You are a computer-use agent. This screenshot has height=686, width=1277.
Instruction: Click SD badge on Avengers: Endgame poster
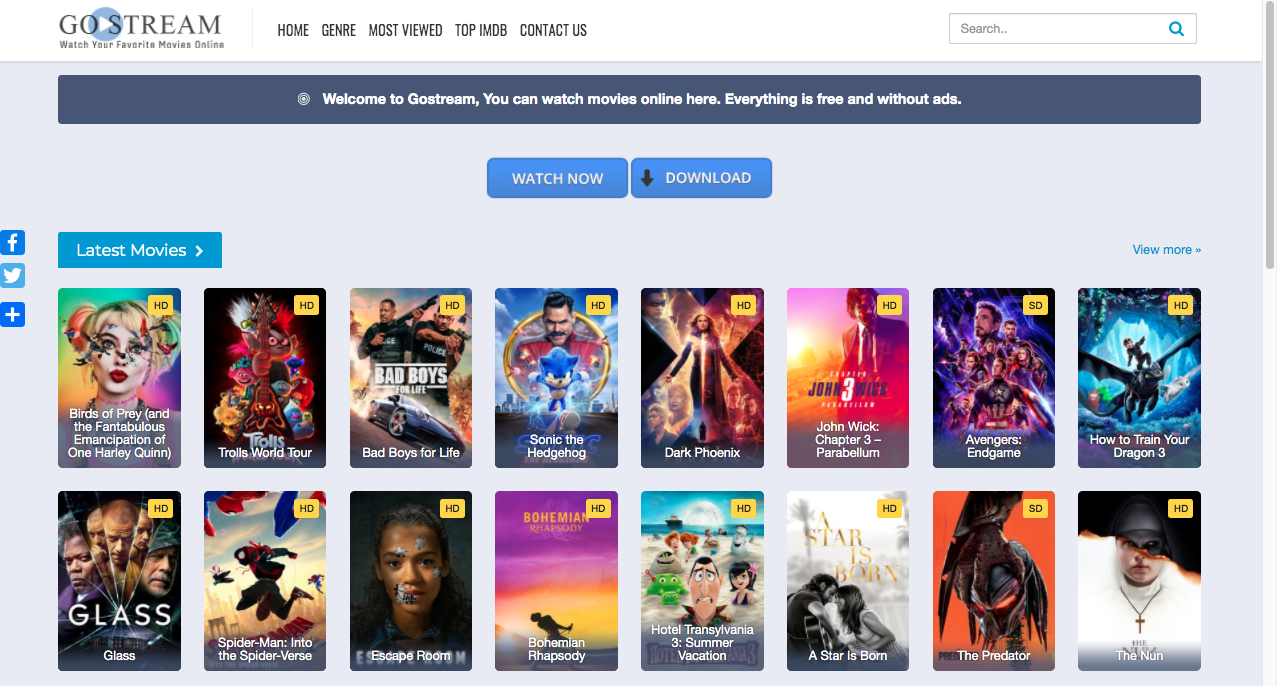coord(1035,305)
